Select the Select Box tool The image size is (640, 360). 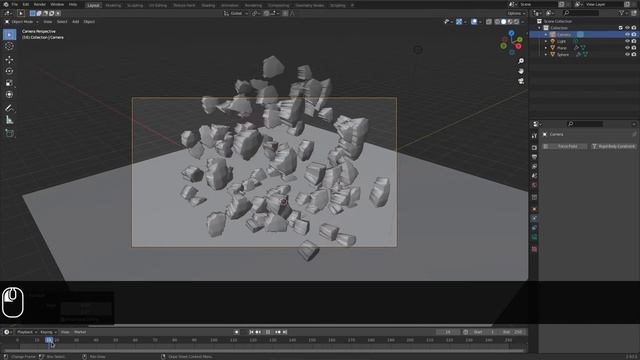(x=9, y=34)
